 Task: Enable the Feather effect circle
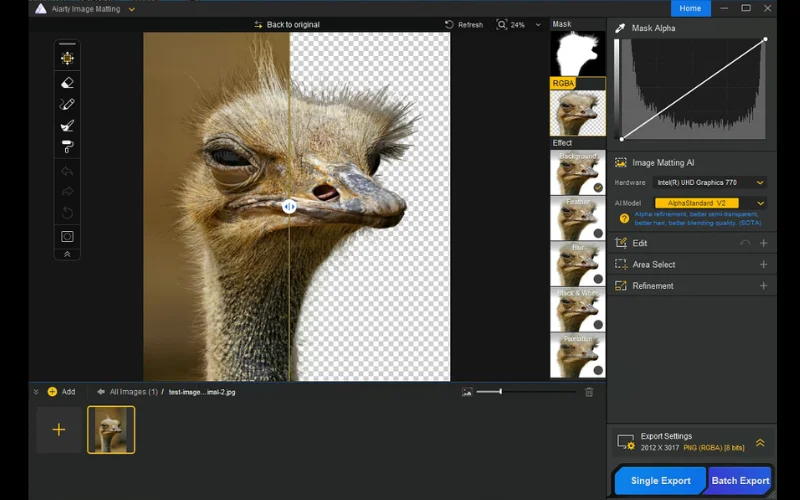(598, 233)
